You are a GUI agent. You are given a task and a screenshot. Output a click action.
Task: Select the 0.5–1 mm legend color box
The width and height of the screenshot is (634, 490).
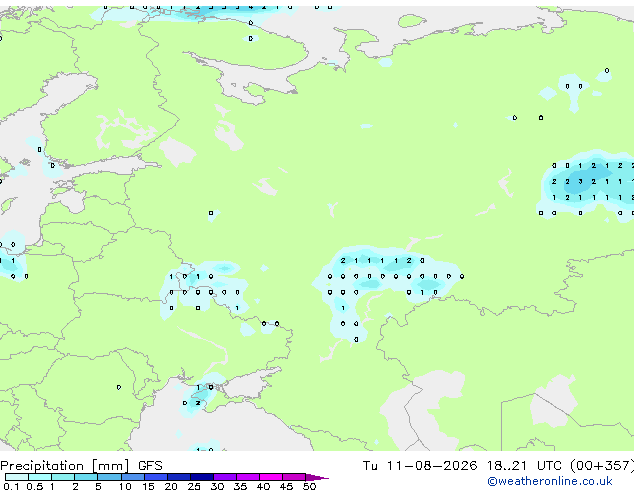tap(40, 477)
